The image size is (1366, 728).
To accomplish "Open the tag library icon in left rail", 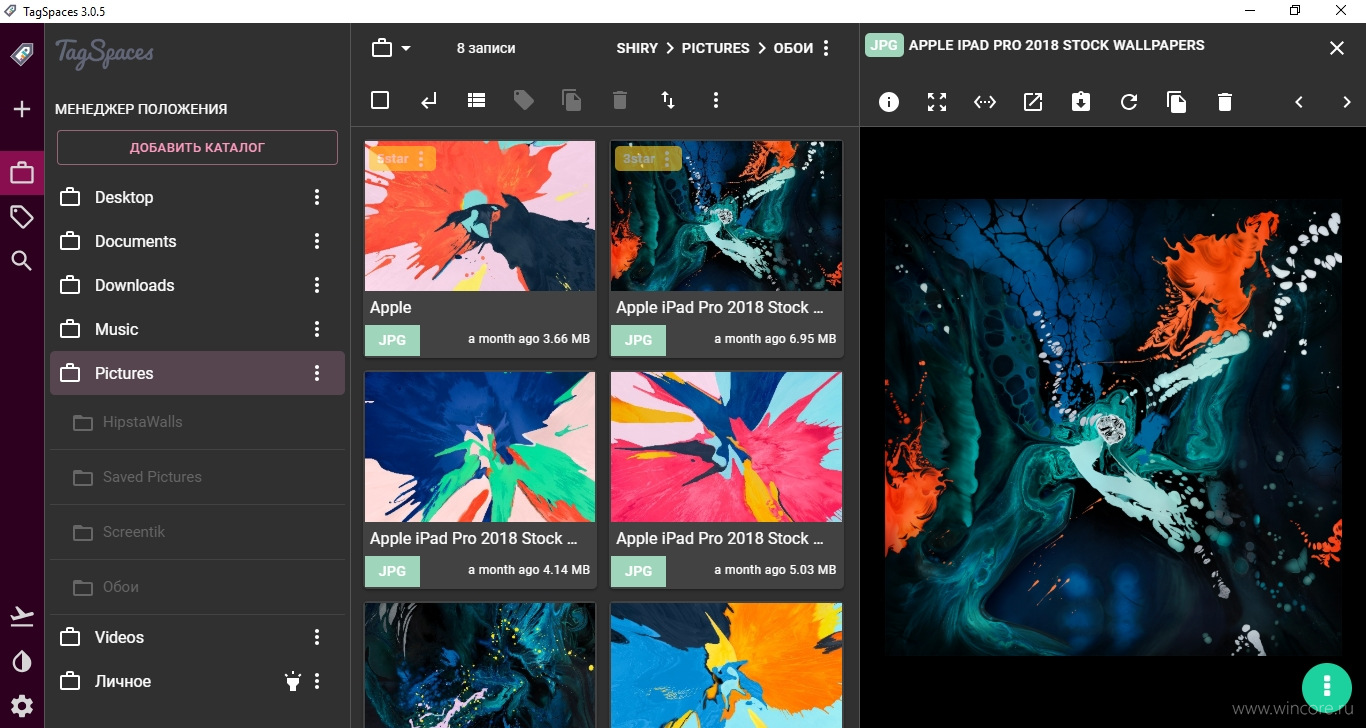I will coord(21,217).
